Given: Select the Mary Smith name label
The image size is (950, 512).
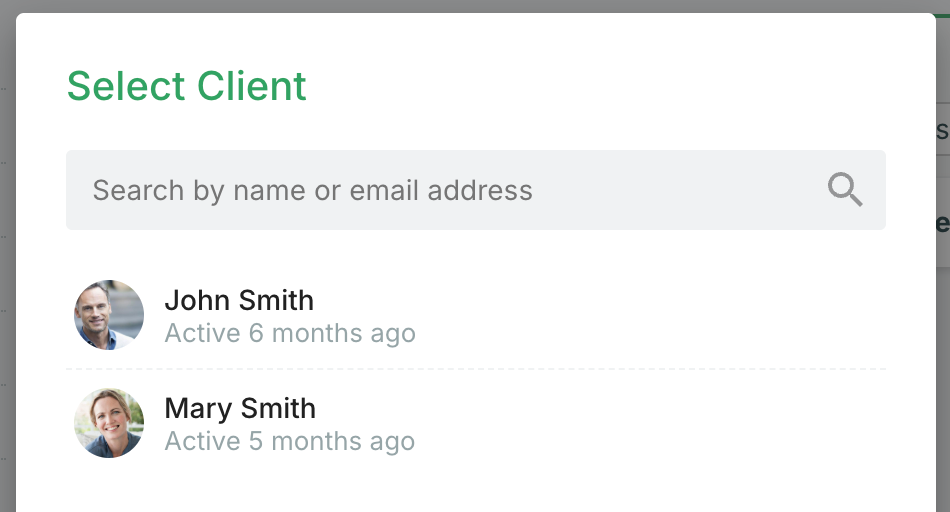Looking at the screenshot, I should click(240, 408).
